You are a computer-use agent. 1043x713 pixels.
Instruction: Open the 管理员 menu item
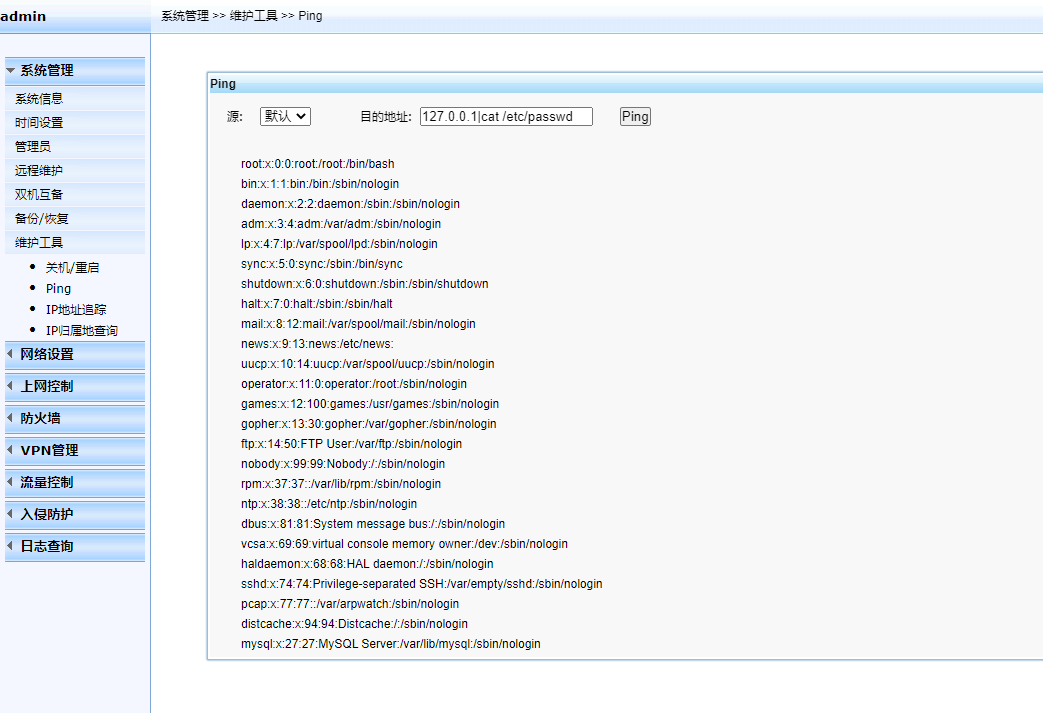(74, 146)
